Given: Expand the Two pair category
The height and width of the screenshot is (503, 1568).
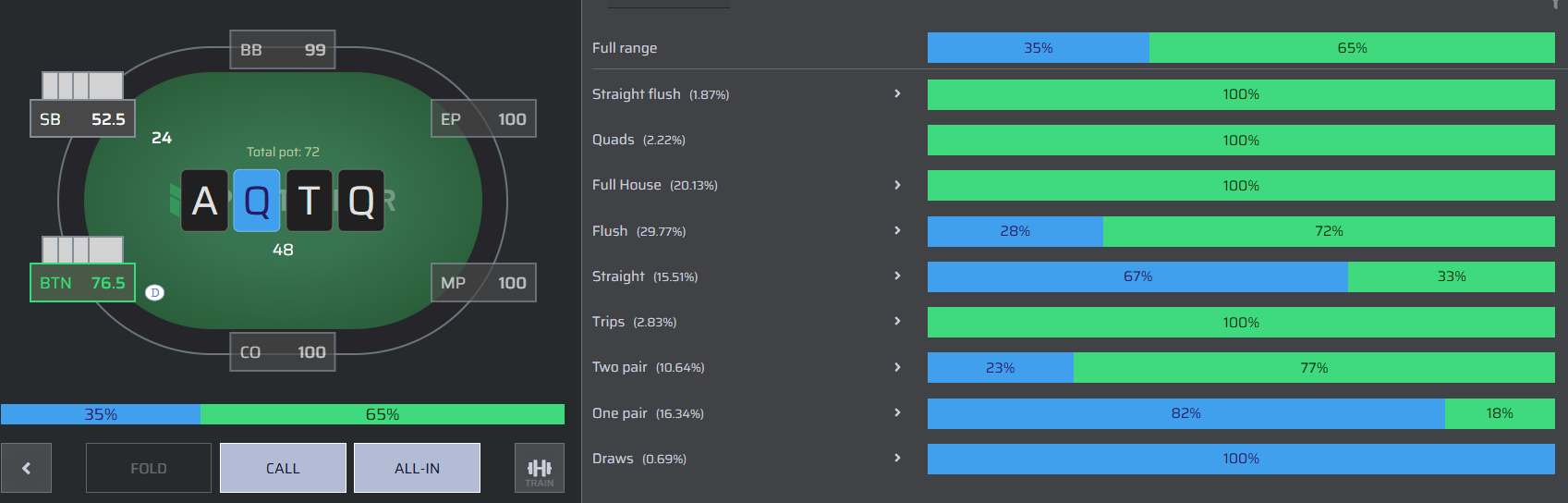Looking at the screenshot, I should [897, 367].
